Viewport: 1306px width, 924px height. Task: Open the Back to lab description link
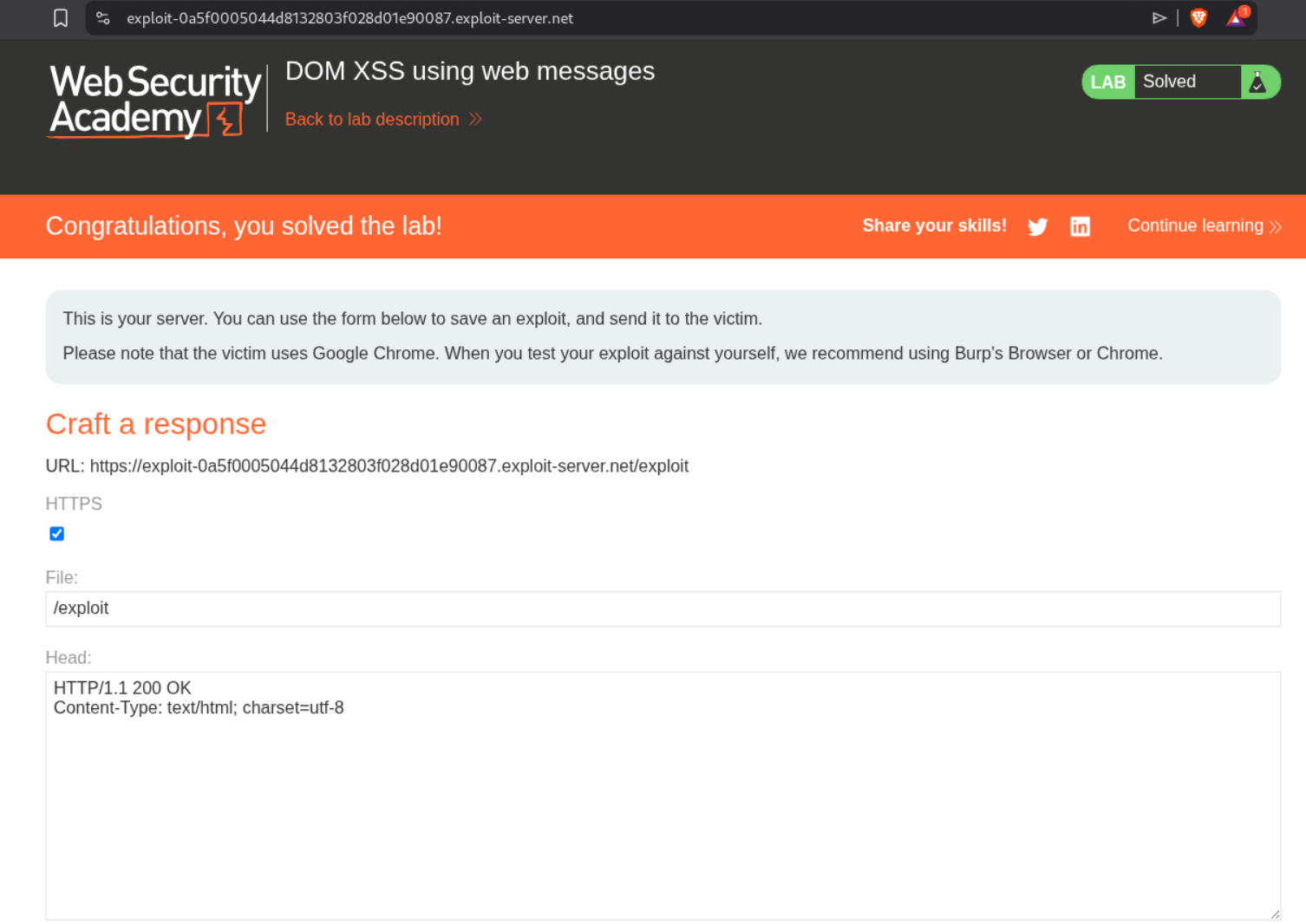[372, 120]
